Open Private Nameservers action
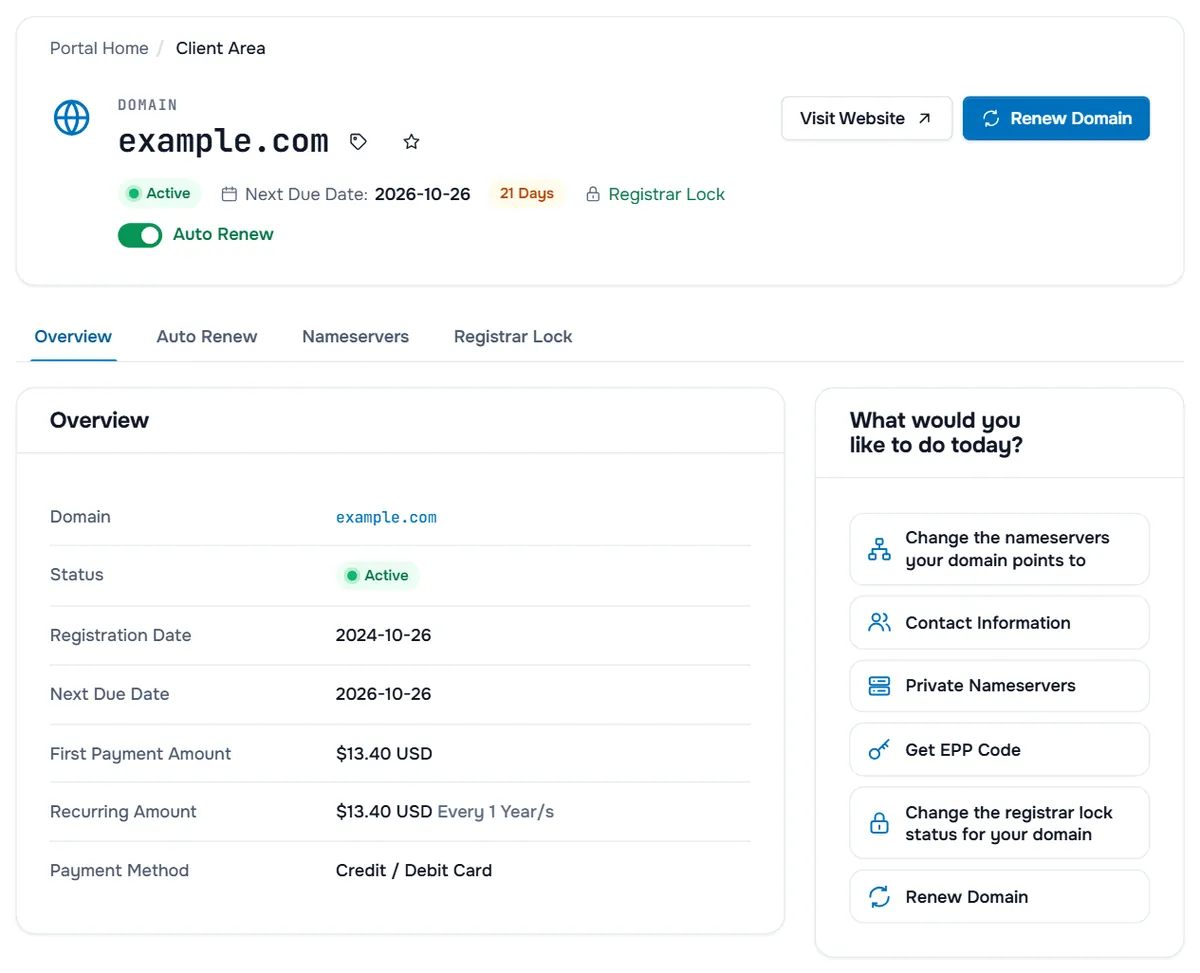This screenshot has width=1200, height=973. 999,686
